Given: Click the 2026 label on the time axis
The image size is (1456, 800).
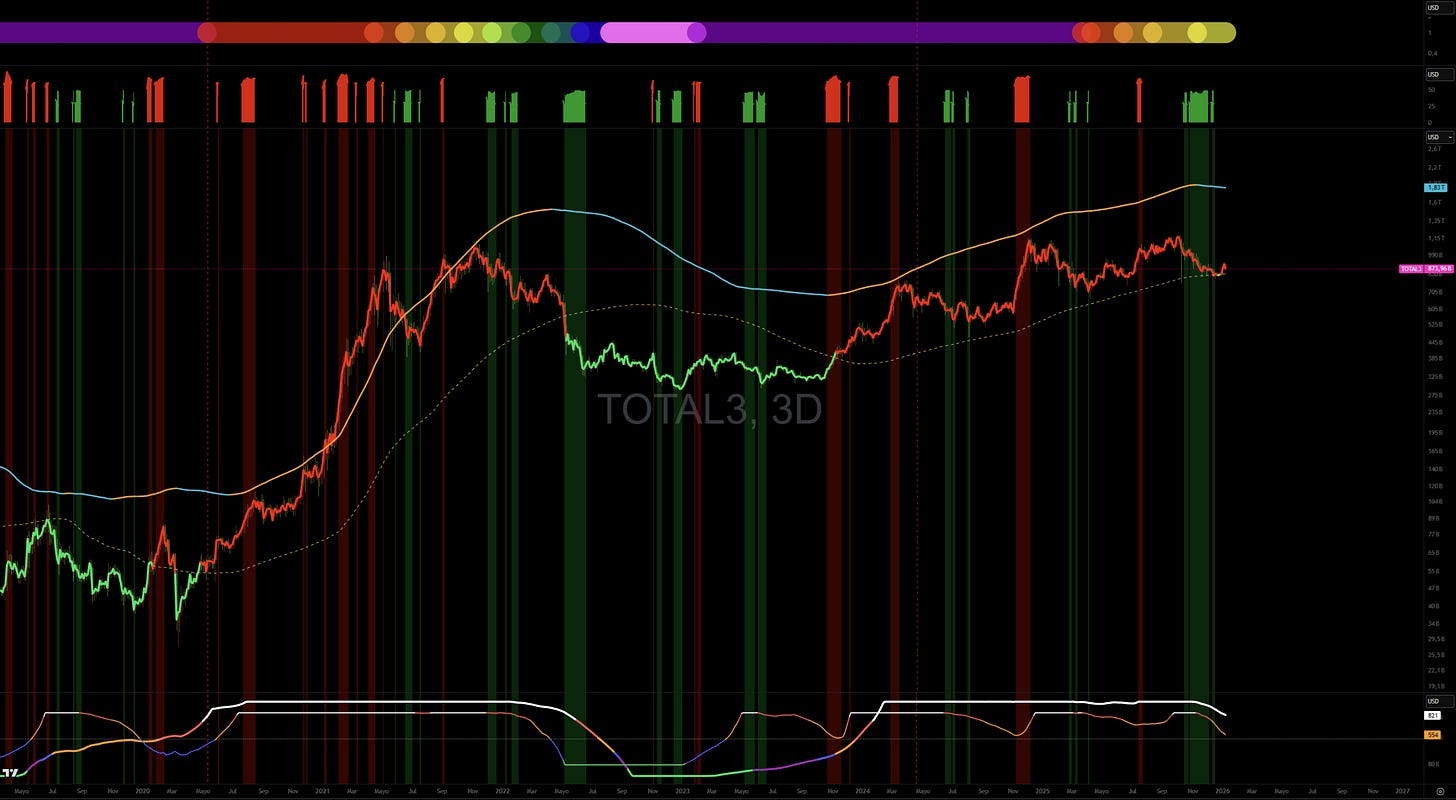Looking at the screenshot, I should (1222, 790).
